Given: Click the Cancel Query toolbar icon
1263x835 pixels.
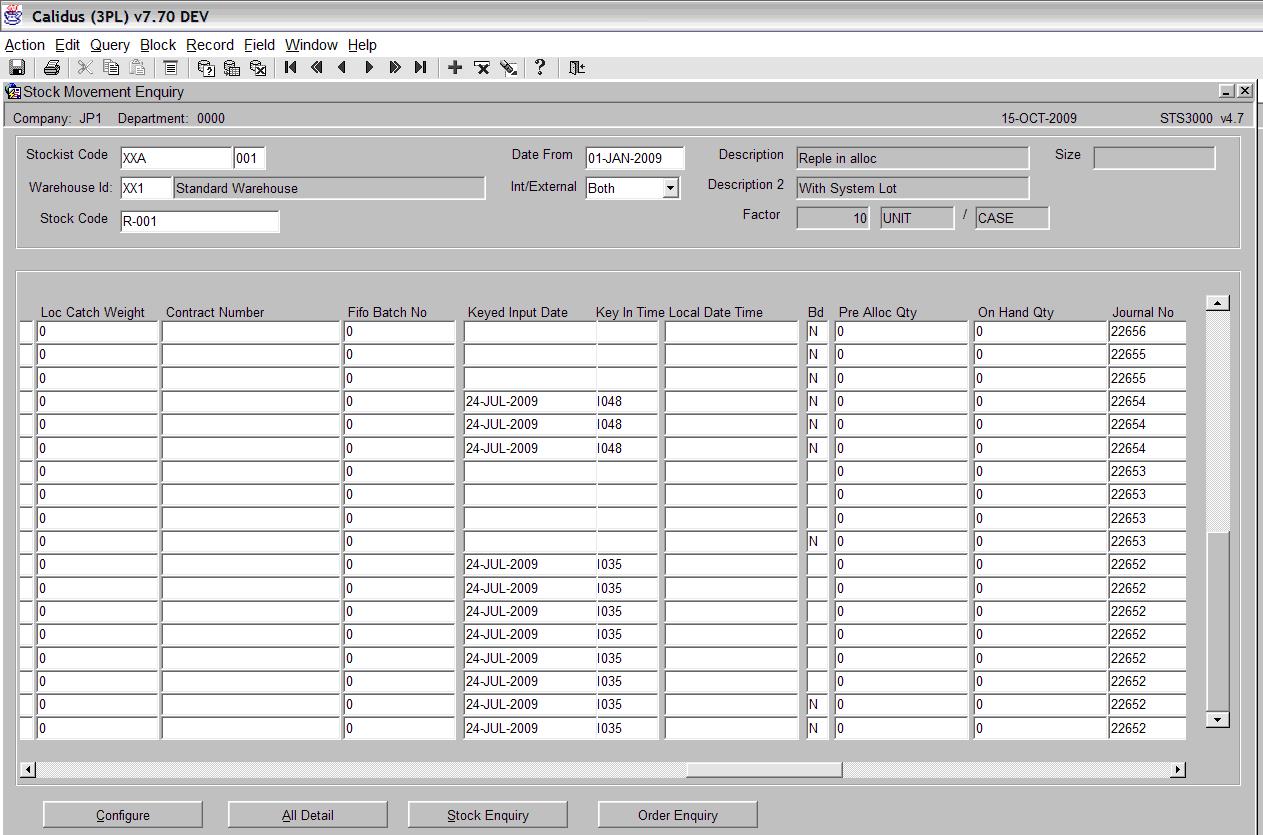Looking at the screenshot, I should [258, 68].
